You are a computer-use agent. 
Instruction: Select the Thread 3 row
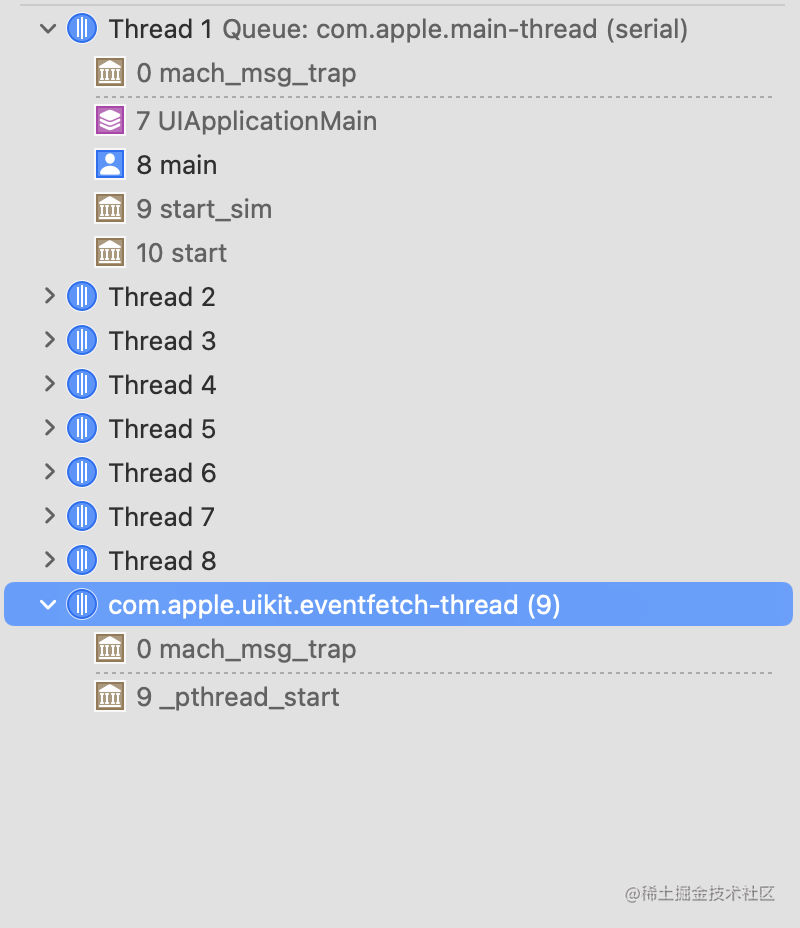[x=162, y=341]
